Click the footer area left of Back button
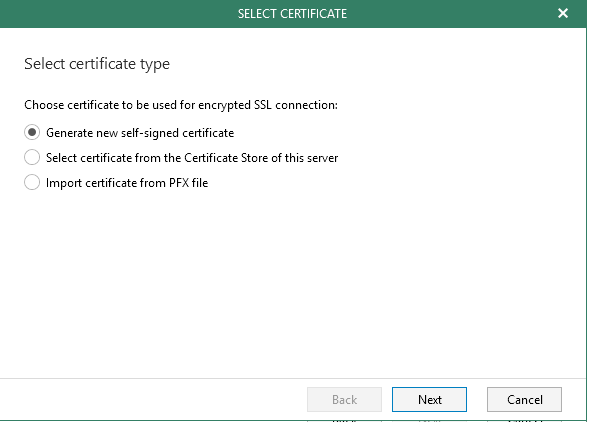591x422 pixels. [151, 399]
